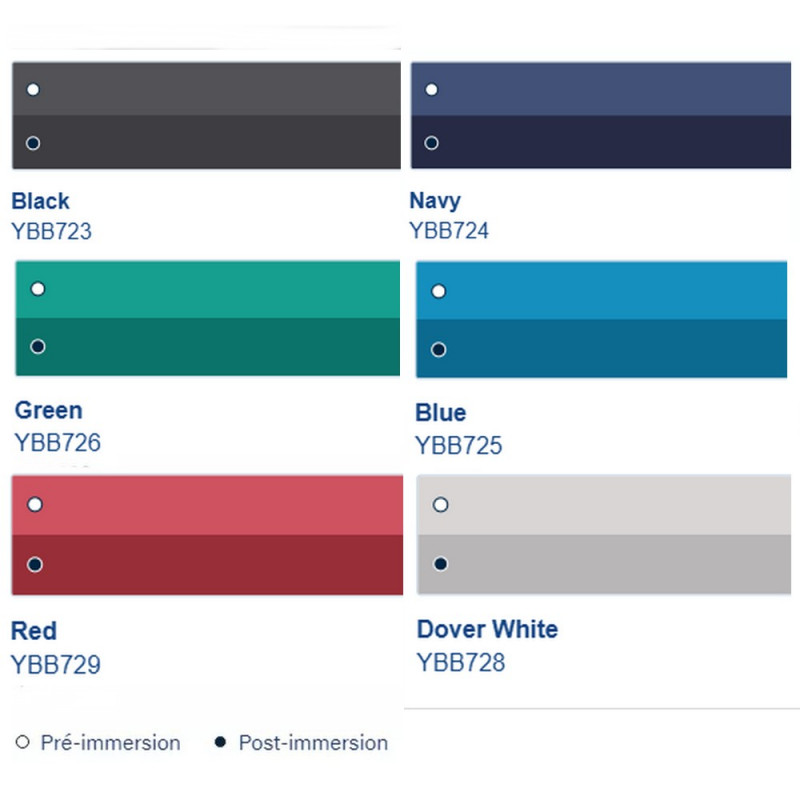Open the Green color name label

pyautogui.click(x=49, y=410)
